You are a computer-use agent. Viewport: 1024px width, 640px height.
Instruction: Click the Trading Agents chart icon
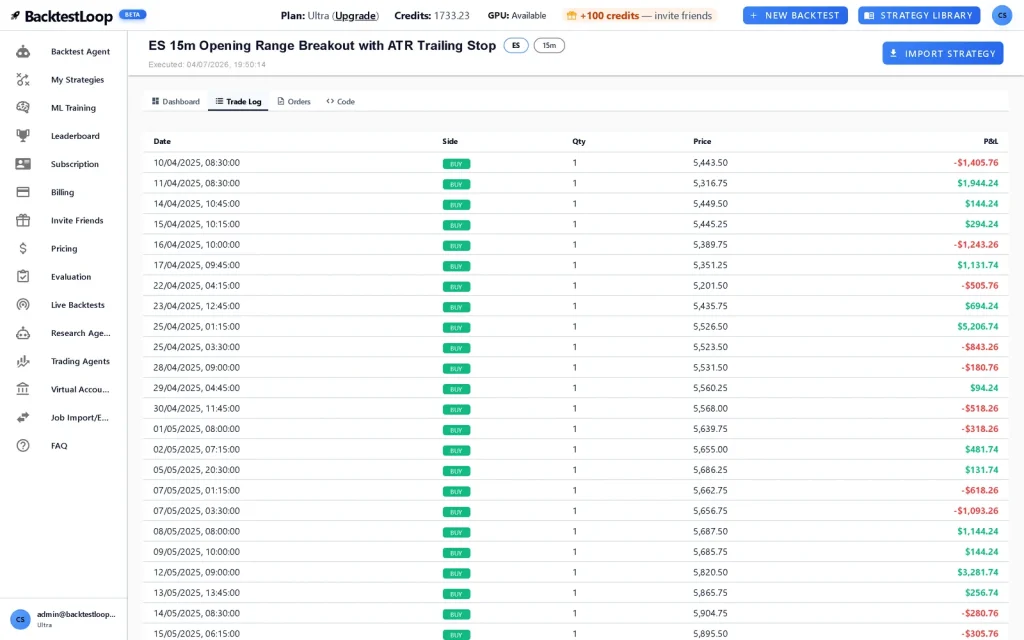click(x=23, y=361)
